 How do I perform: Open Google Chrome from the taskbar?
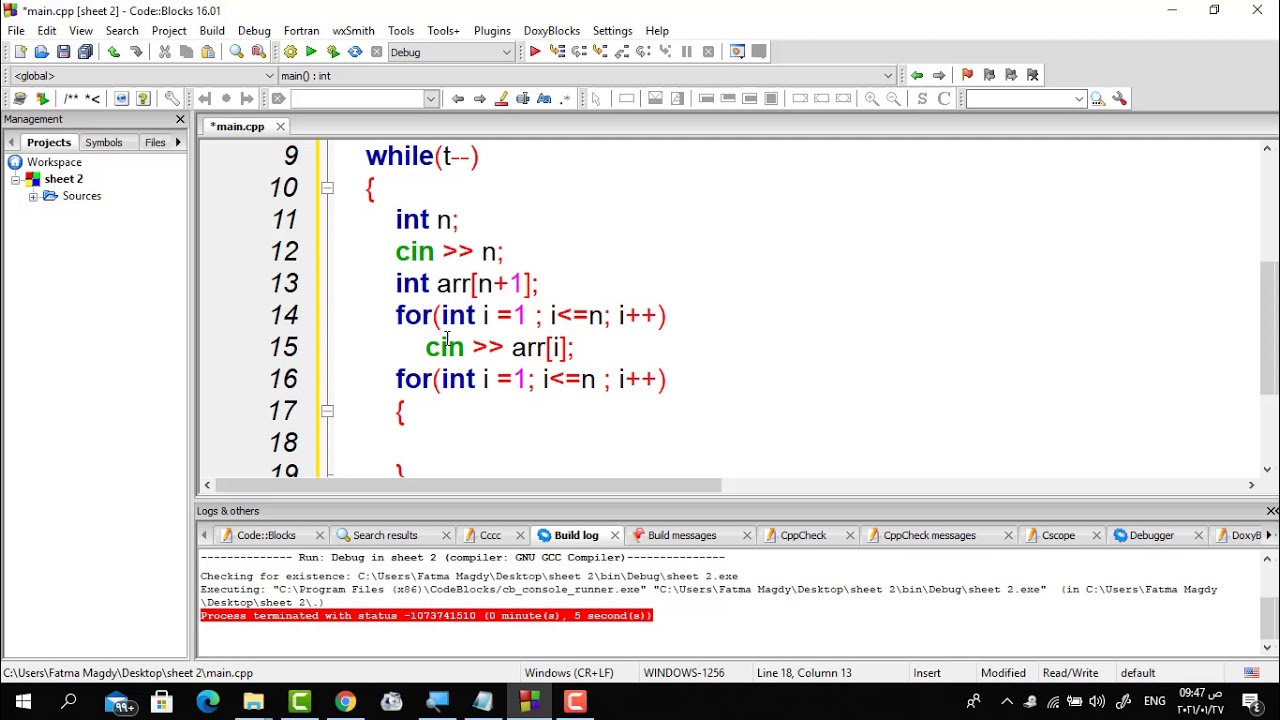tap(345, 702)
